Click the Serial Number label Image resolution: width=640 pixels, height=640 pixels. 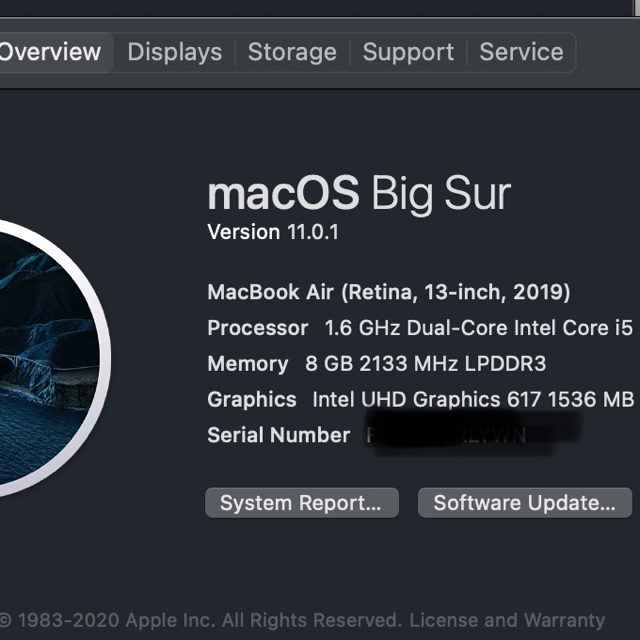point(278,435)
